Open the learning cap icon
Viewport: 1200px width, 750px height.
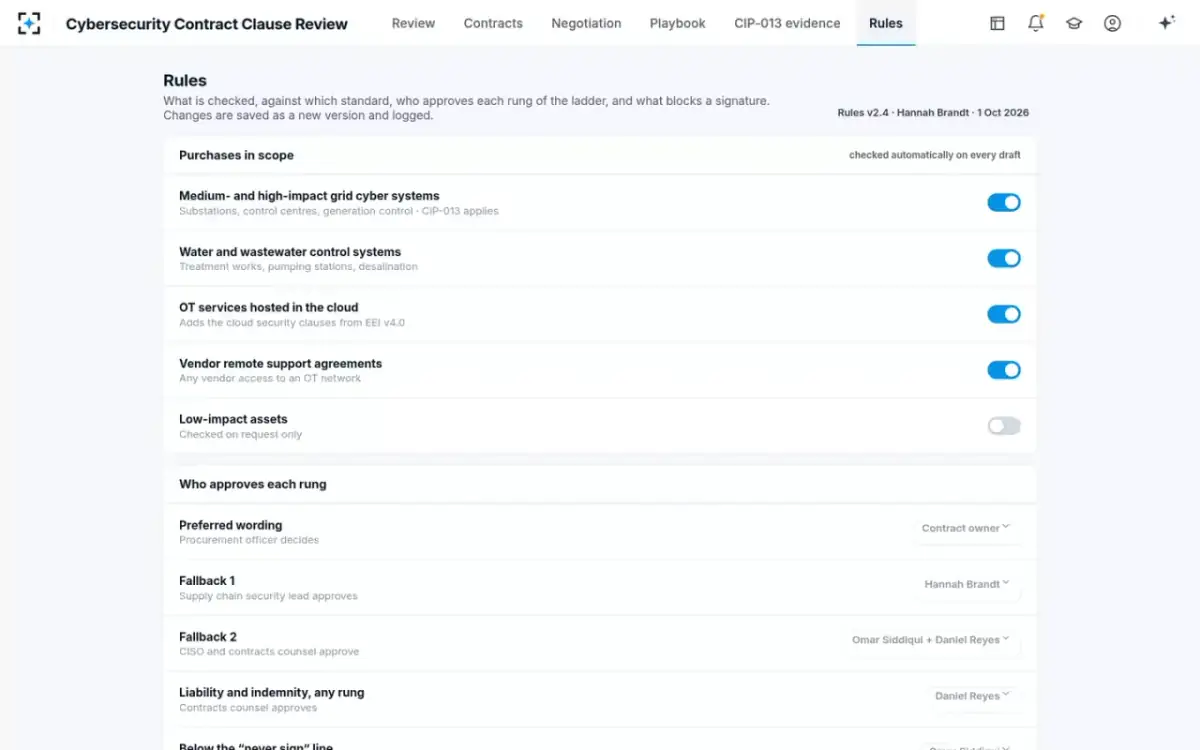click(x=1074, y=23)
